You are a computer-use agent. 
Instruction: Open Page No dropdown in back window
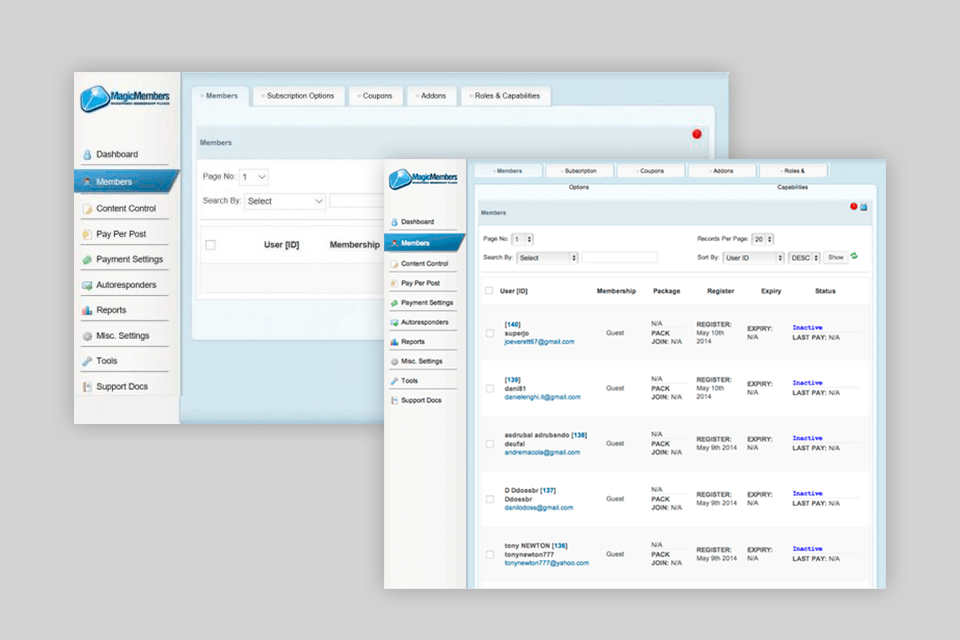pos(253,177)
